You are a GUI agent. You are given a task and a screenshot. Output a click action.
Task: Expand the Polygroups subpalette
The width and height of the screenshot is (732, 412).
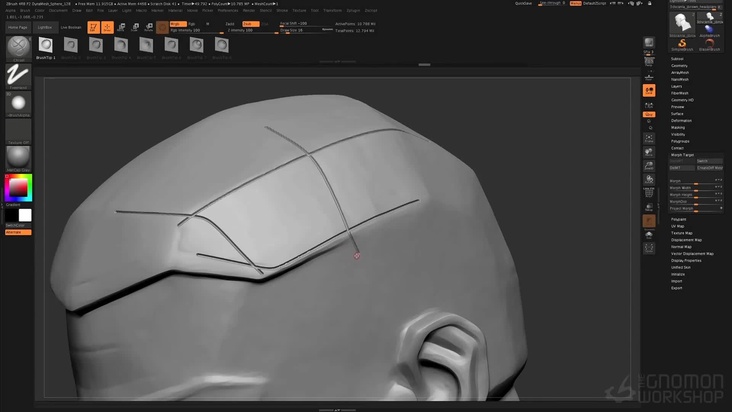[x=680, y=141]
